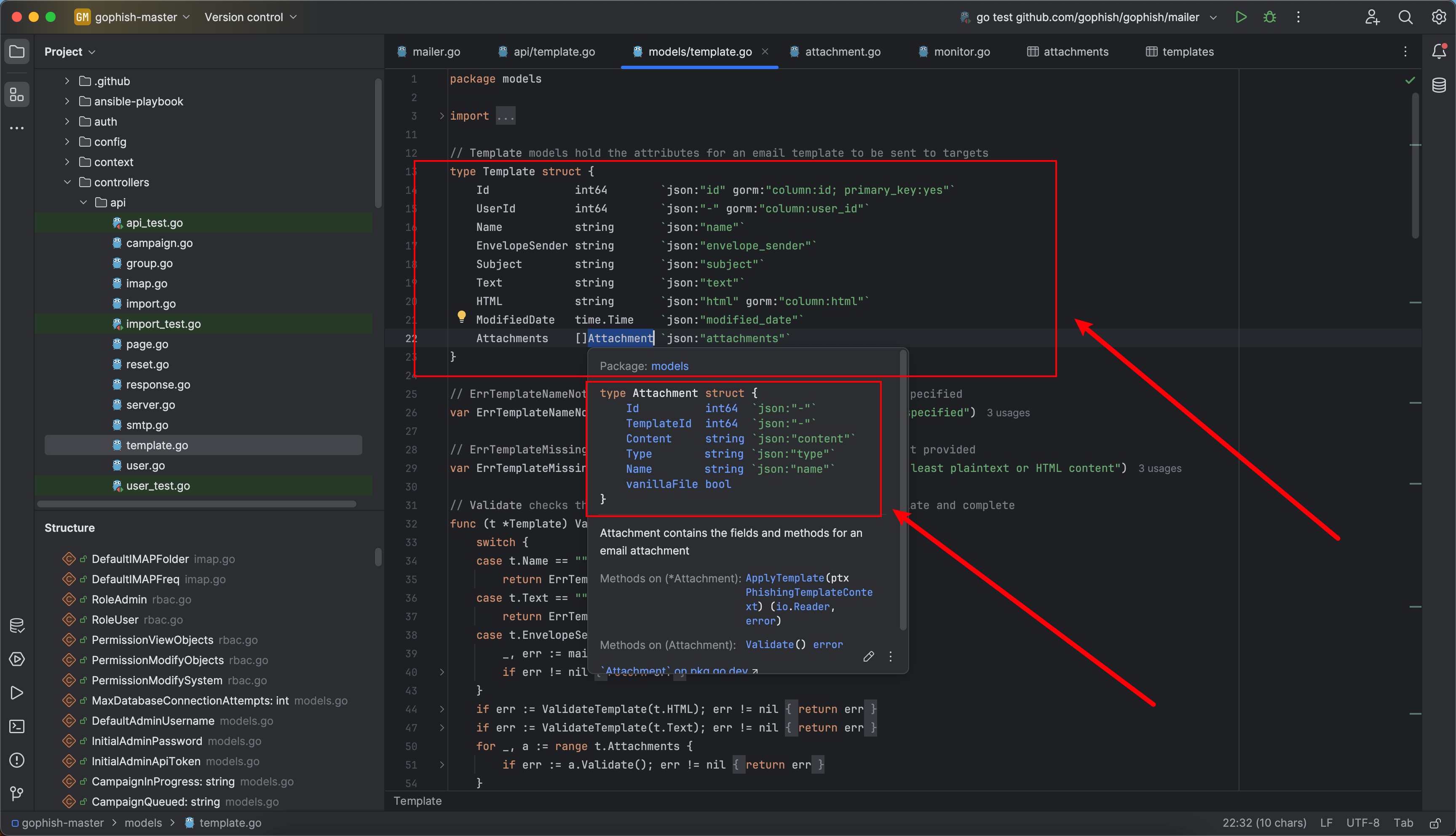Viewport: 1456px width, 836px height.
Task: Open the Code With Me icon
Action: click(1372, 17)
